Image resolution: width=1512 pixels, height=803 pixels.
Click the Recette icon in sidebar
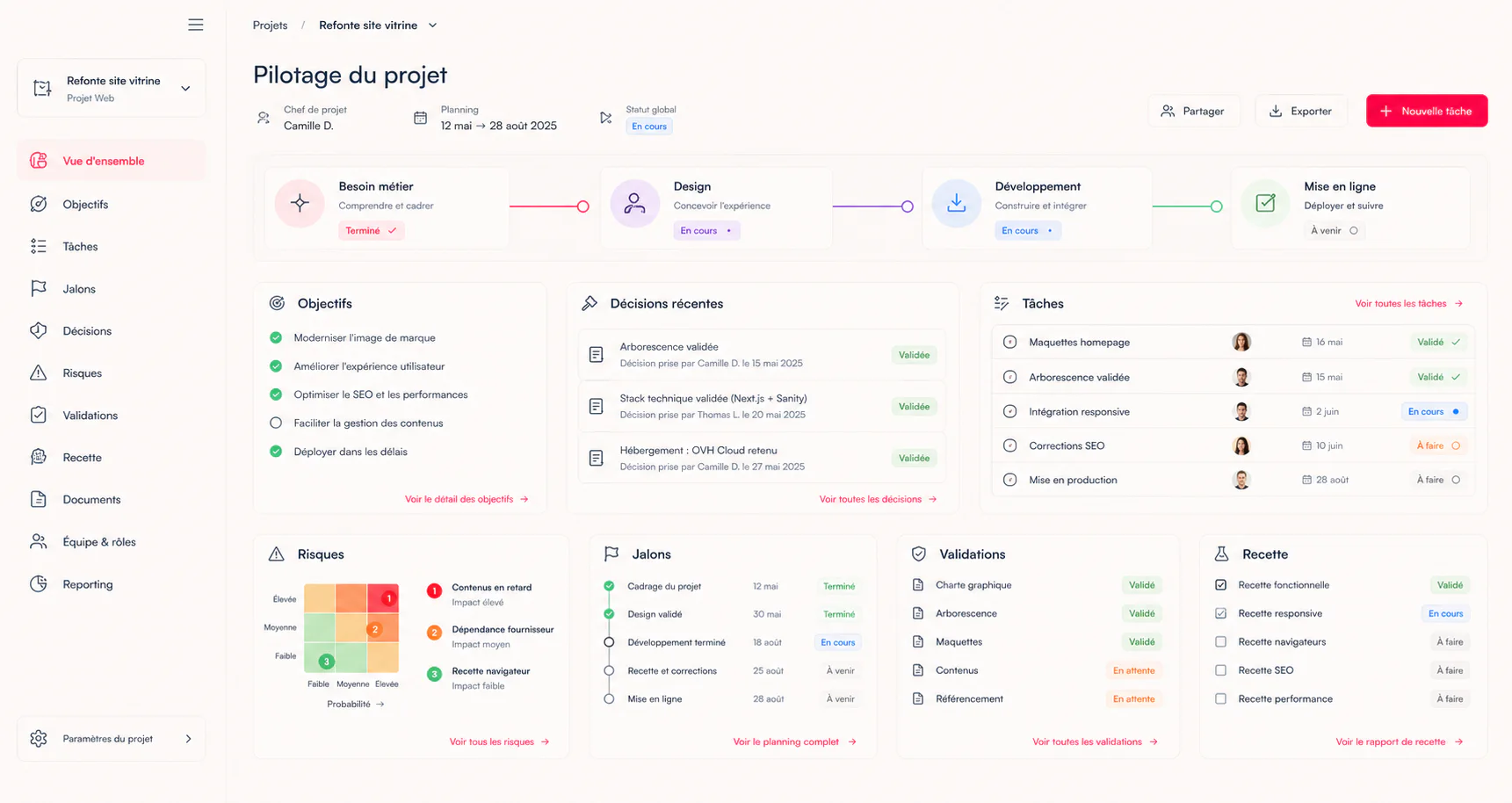tap(39, 457)
